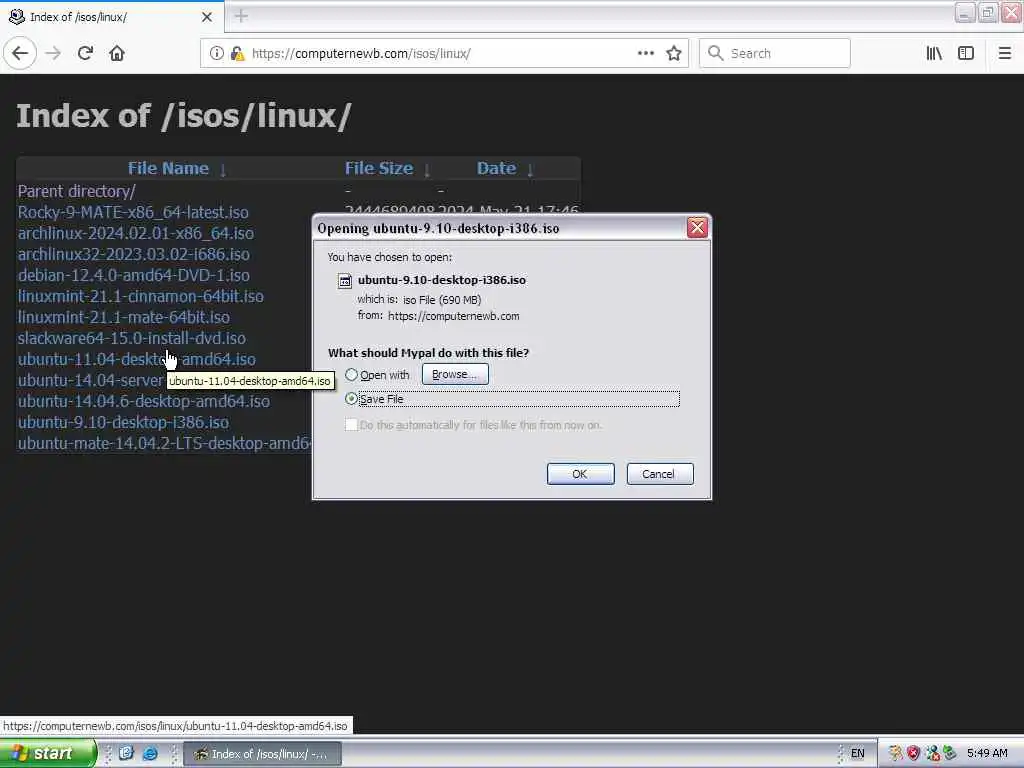Viewport: 1024px width, 768px height.
Task: Open a new tab with plus button
Action: coord(241,16)
